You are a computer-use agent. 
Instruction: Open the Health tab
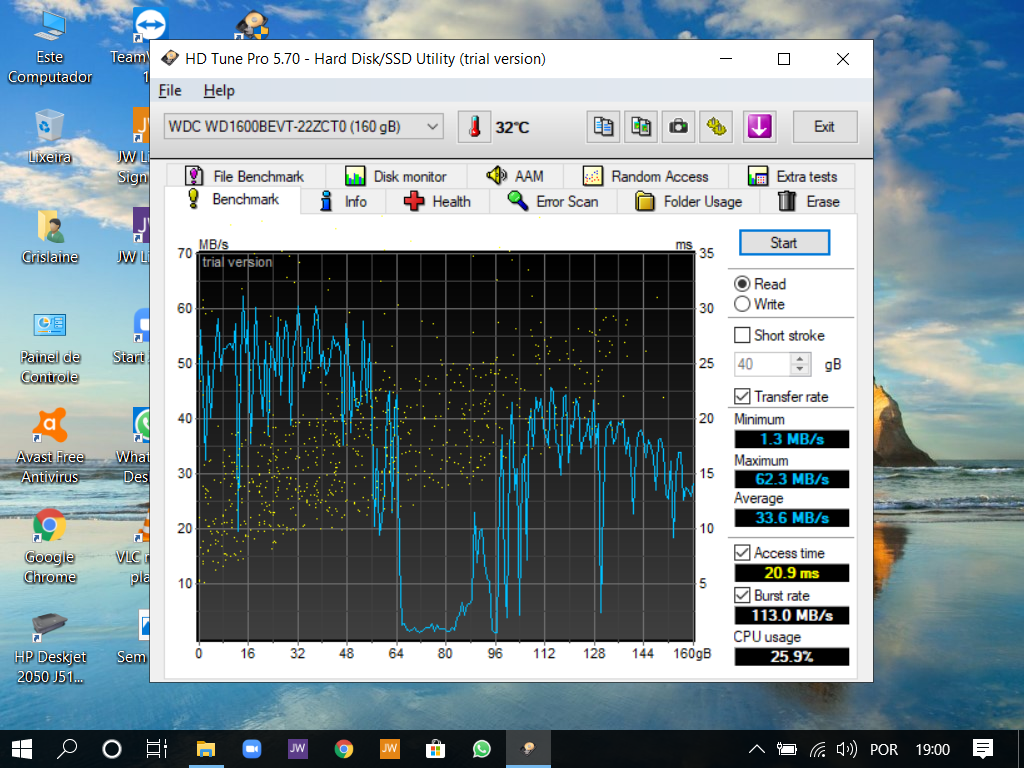(x=438, y=202)
